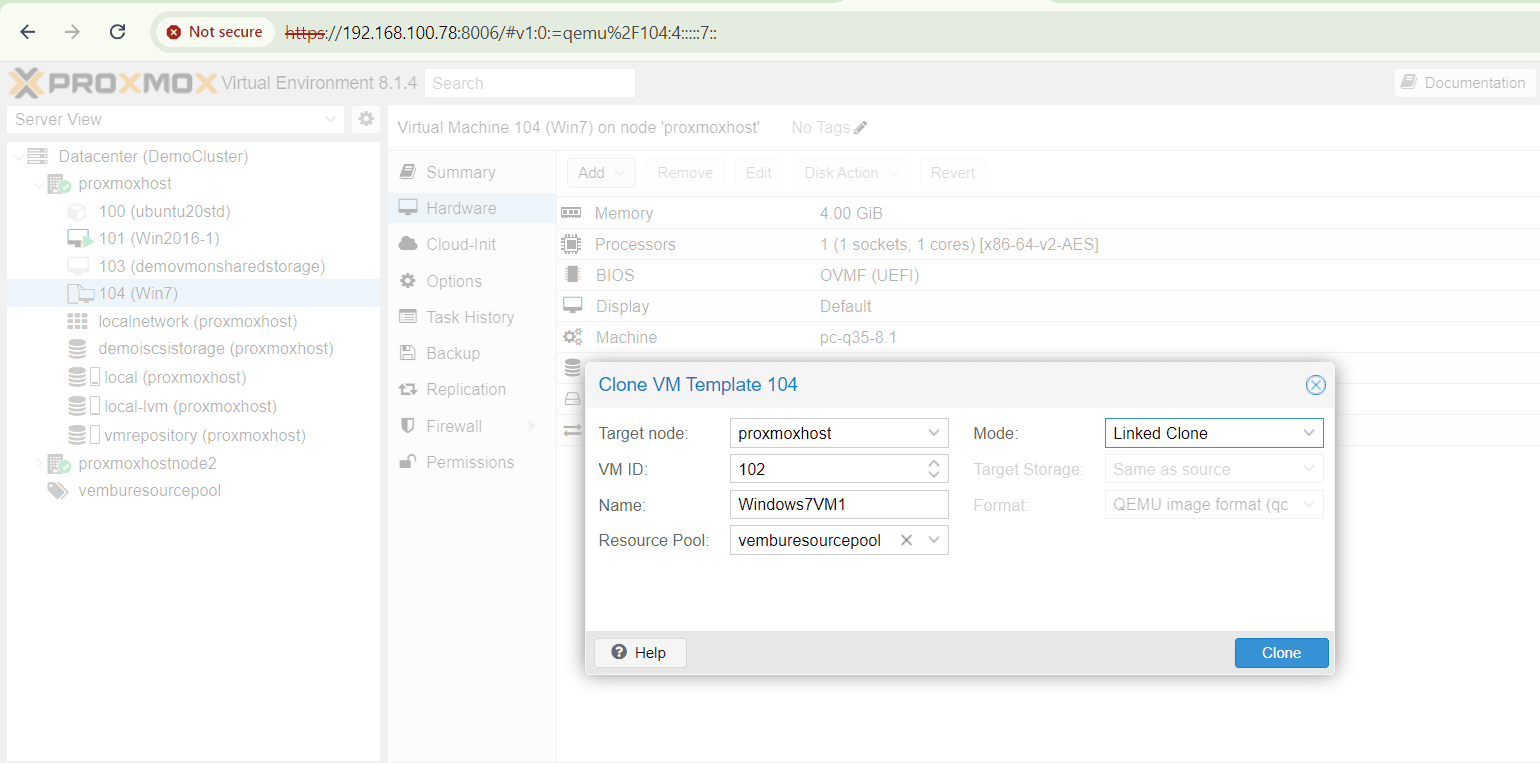Open the Resource Pool dropdown arrow

click(934, 540)
